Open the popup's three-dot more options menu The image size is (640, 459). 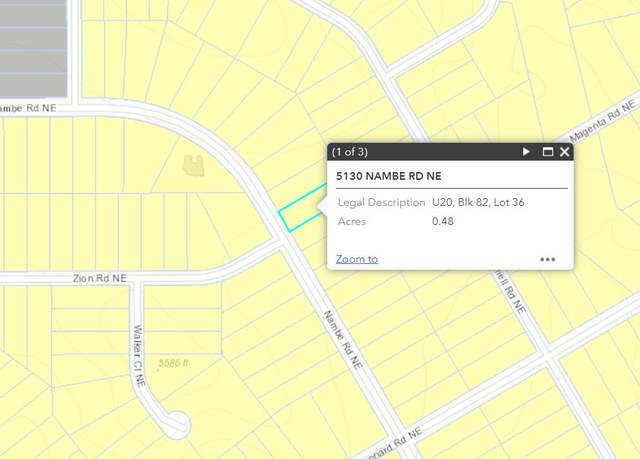547,259
